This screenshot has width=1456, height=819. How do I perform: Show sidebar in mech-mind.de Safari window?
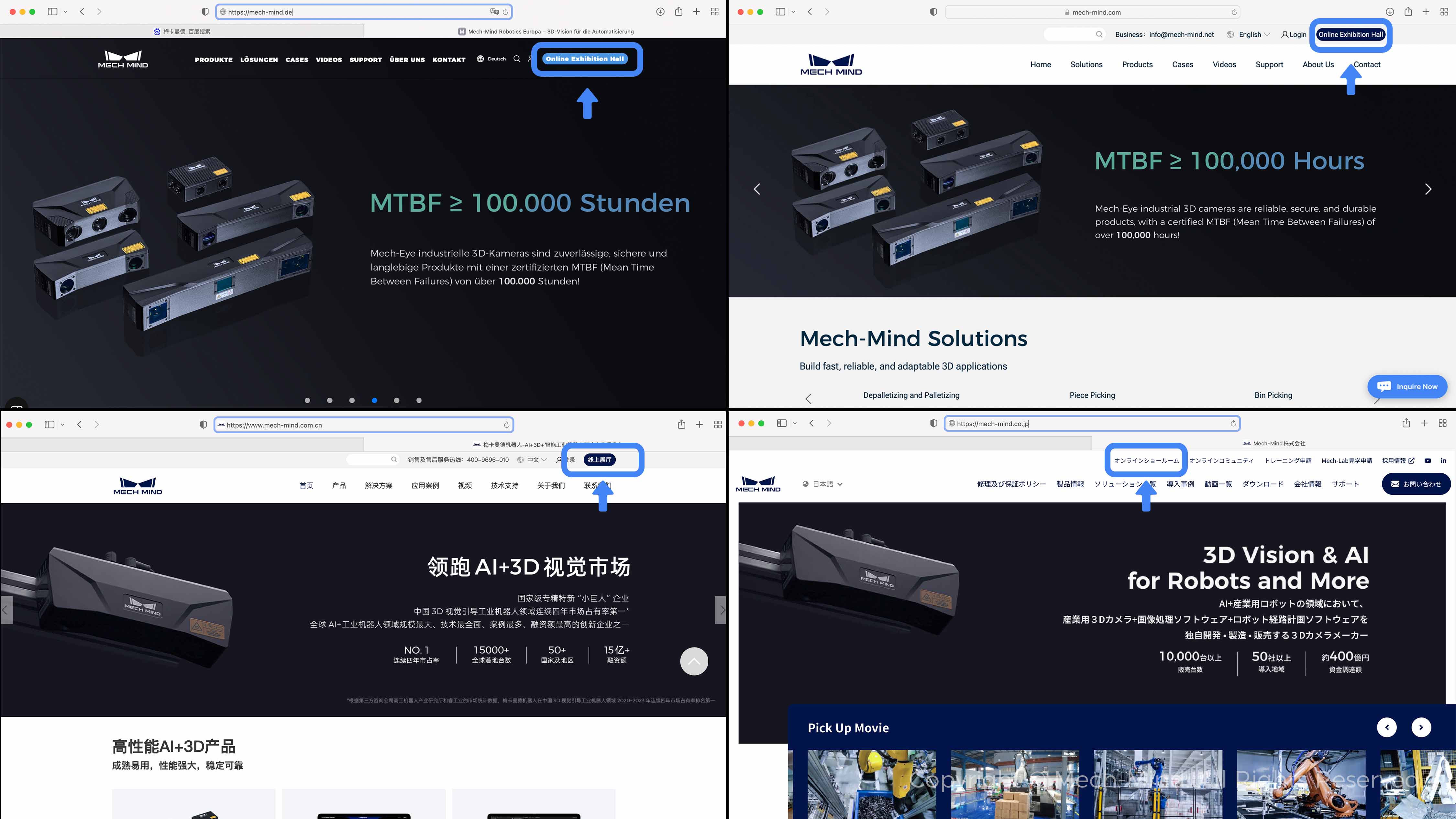(52, 12)
